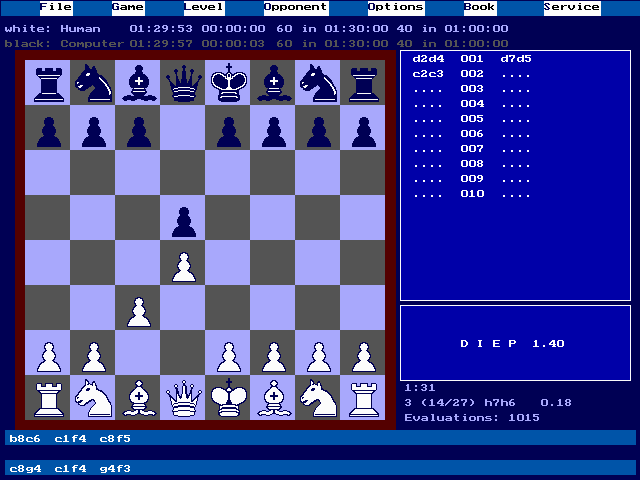Screen dimensions: 640x480
Task: Click move number 010 row
Action: [472, 193]
